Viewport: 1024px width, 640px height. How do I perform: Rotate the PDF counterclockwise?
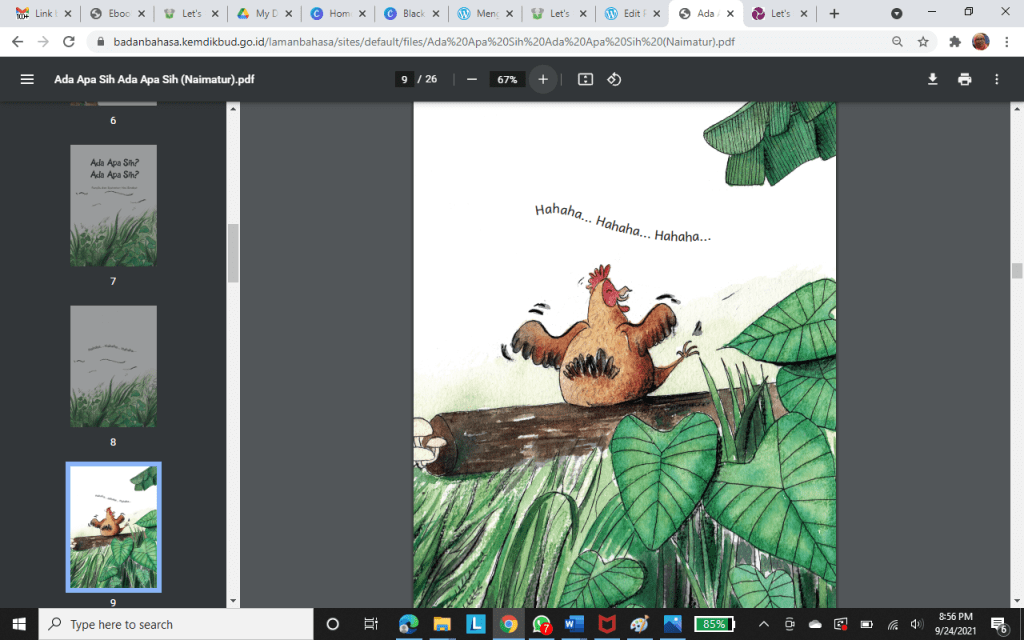click(x=614, y=79)
